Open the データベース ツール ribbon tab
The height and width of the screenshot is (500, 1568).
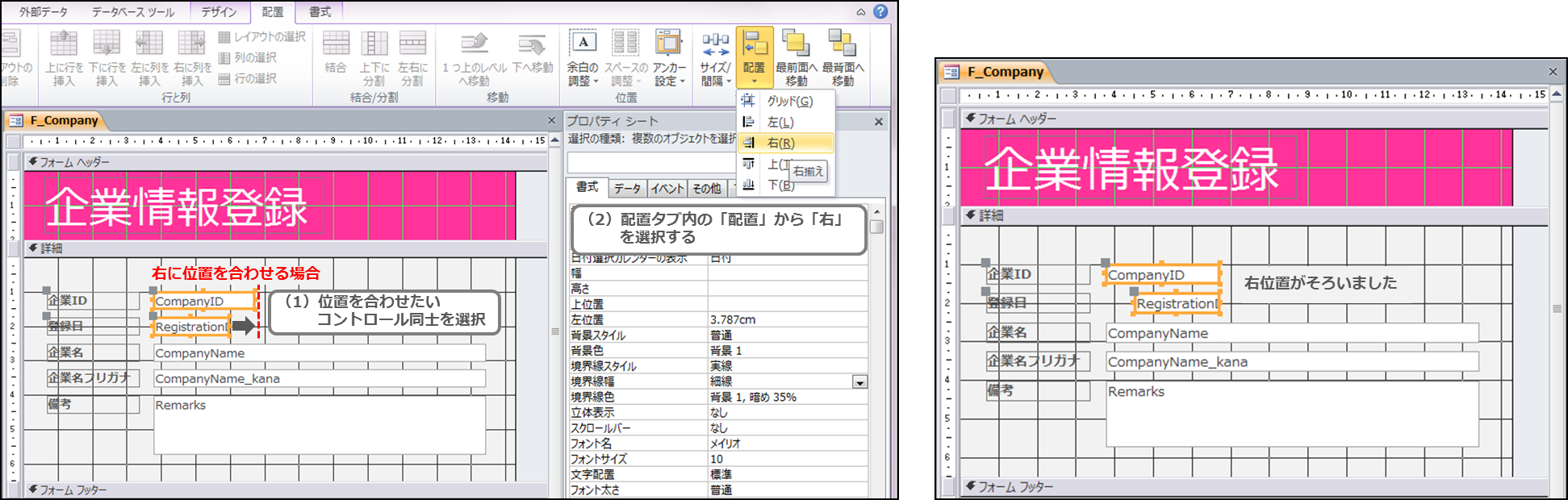[x=132, y=11]
